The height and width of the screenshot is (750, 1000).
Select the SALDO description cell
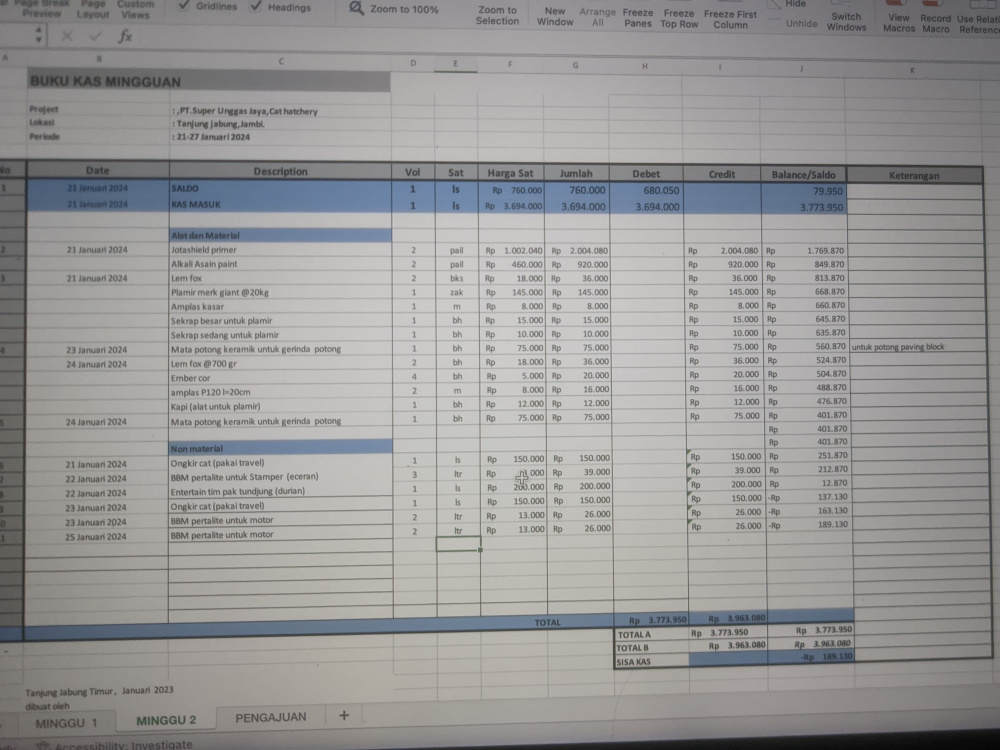281,188
